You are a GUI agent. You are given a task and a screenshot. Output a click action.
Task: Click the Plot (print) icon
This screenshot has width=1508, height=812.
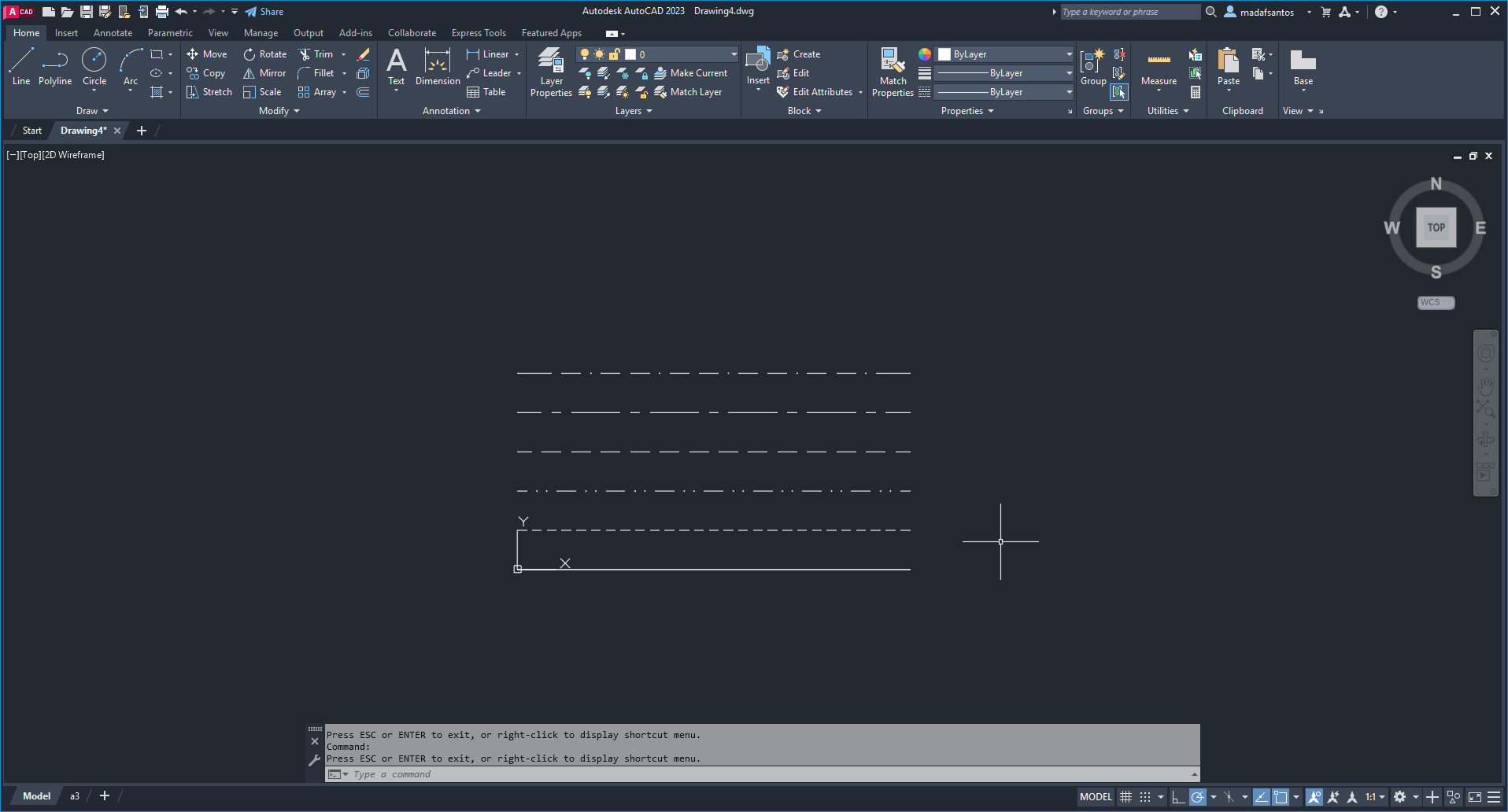tap(162, 12)
